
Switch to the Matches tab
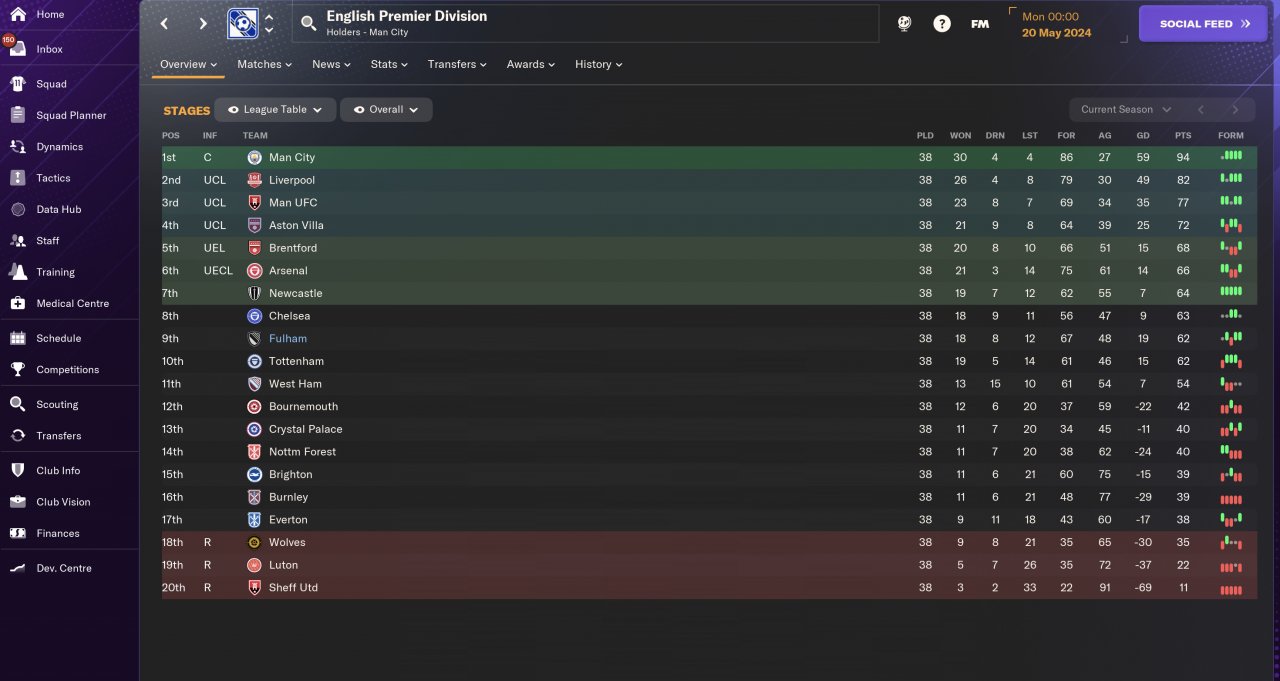pos(264,64)
